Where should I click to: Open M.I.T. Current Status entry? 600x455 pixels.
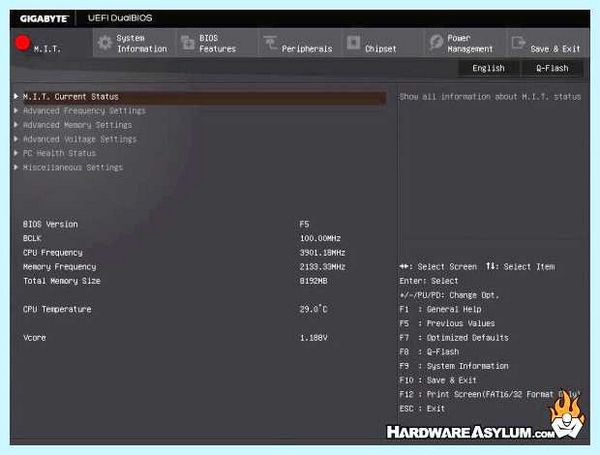point(204,97)
